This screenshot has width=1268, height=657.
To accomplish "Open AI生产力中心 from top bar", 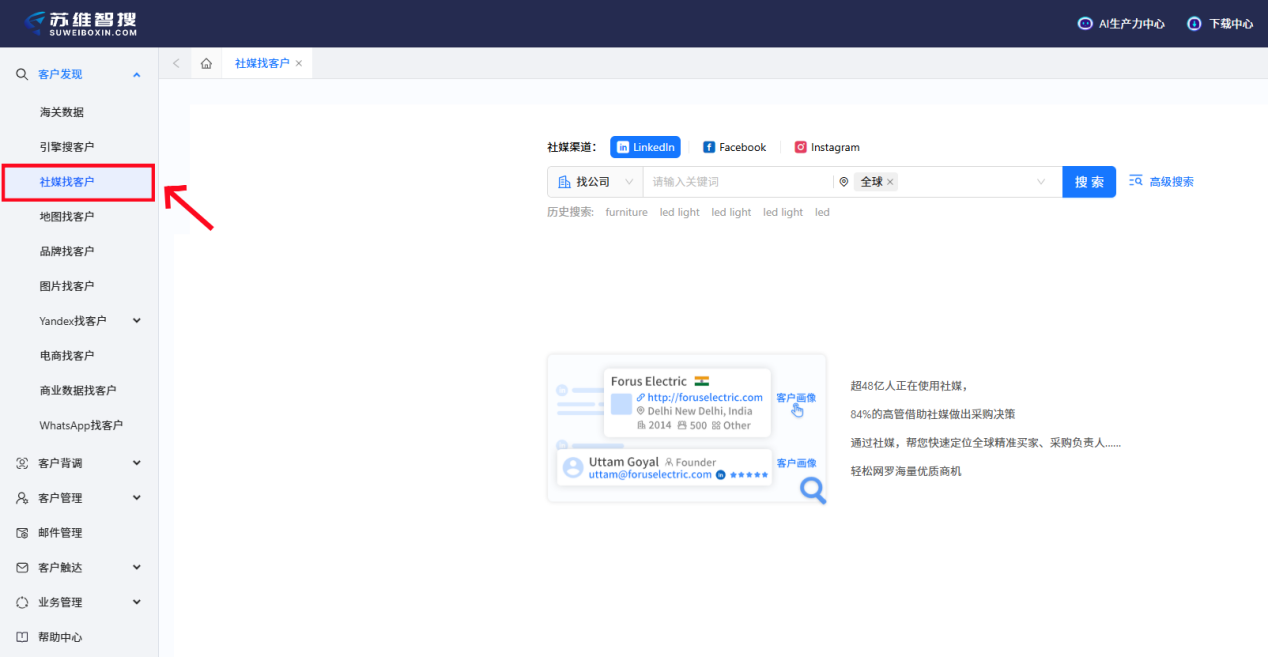I will click(1120, 24).
